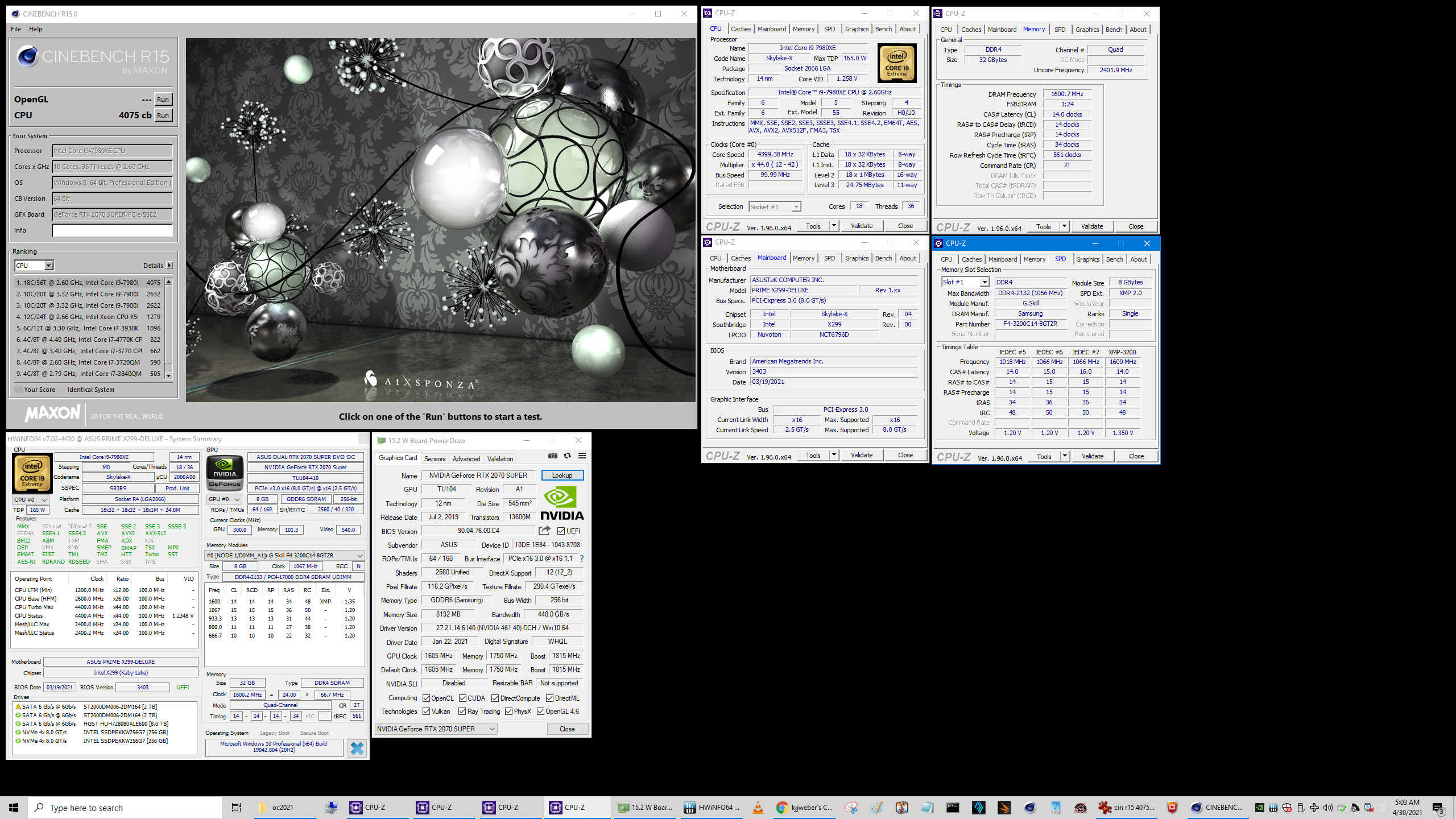Click Tools button in CPU-Z Mainboard window
Viewport: 1456px width, 819px height.
(813, 455)
